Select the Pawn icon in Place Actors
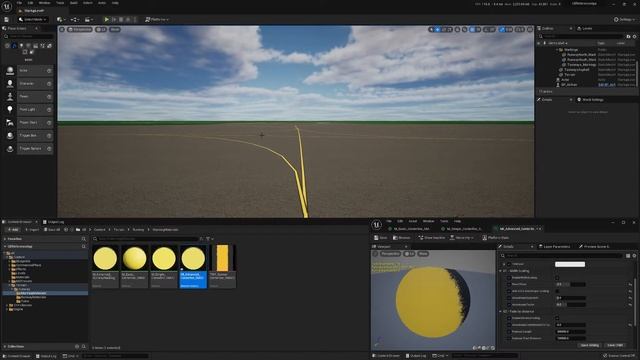 point(10,97)
